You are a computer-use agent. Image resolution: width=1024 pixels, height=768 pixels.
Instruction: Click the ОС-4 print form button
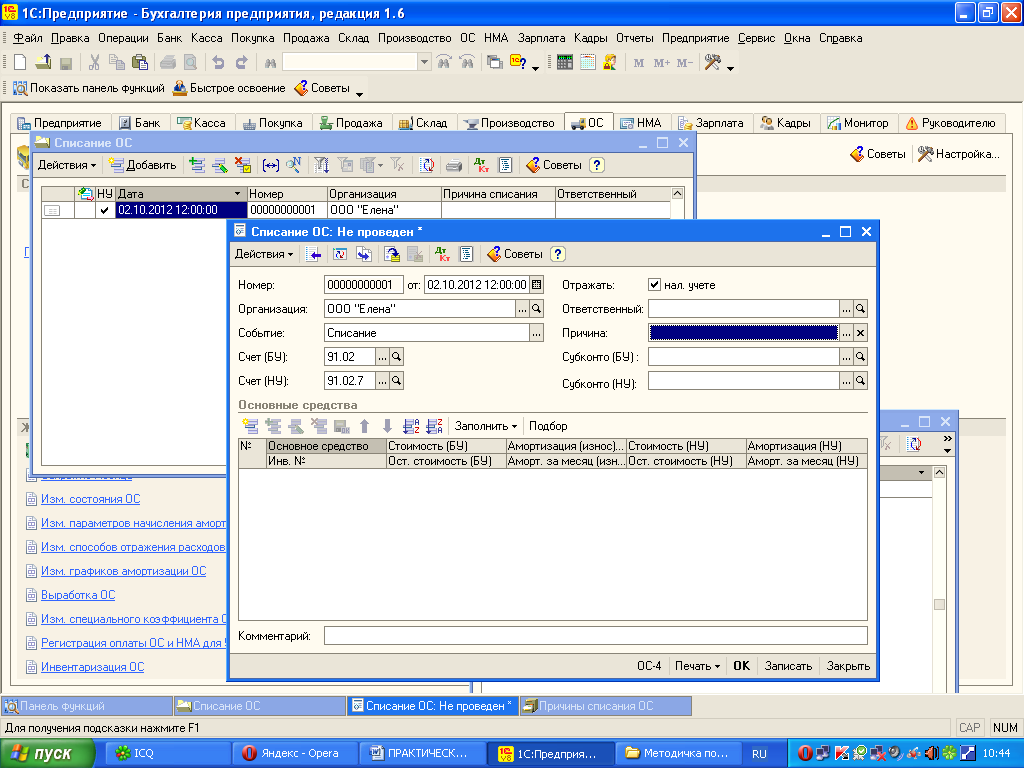pyautogui.click(x=649, y=666)
